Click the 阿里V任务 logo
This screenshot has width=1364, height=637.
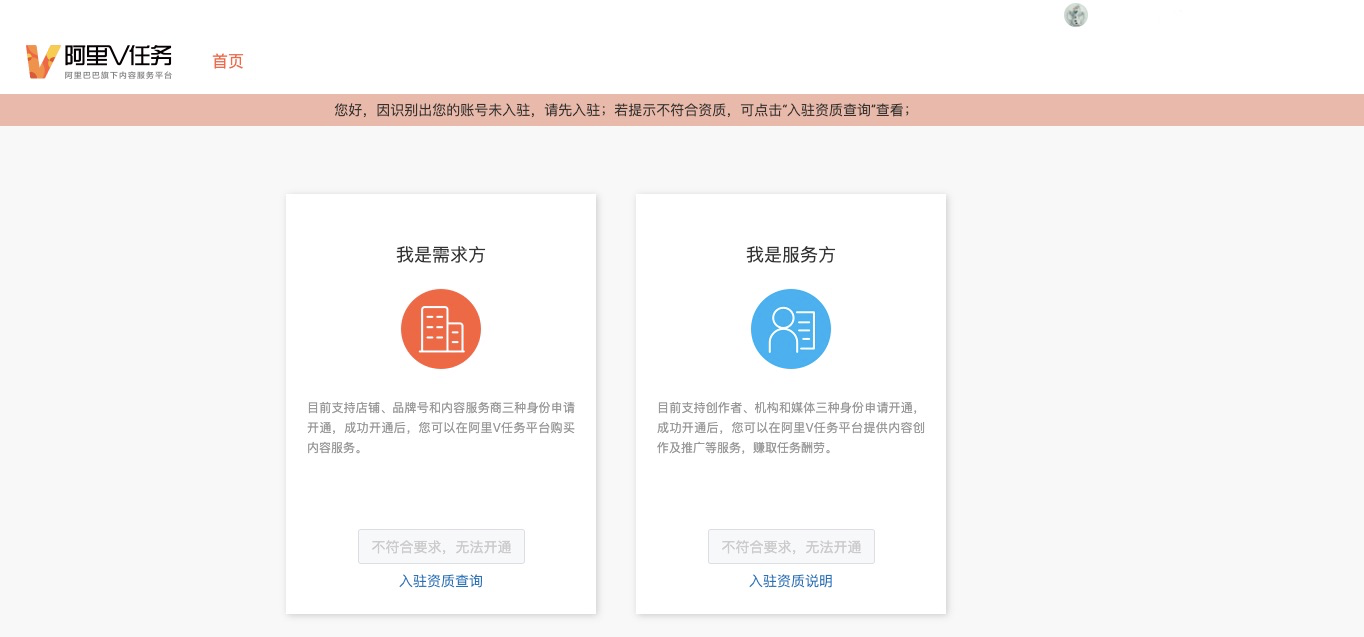pyautogui.click(x=99, y=61)
